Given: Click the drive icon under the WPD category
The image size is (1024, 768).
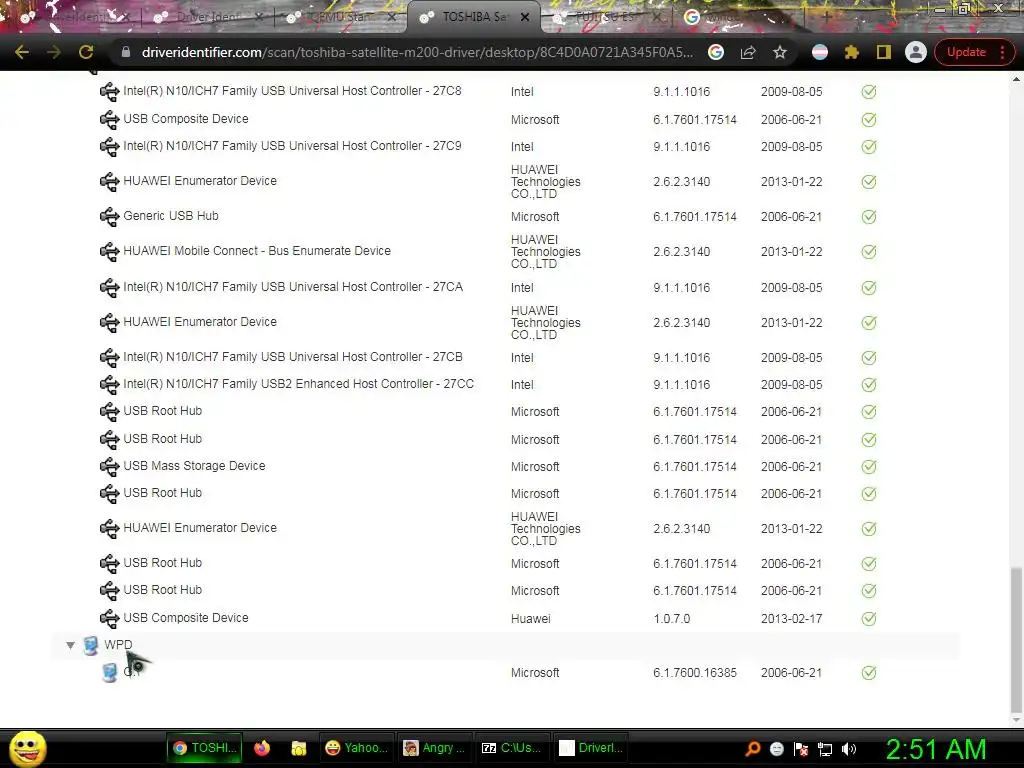Looking at the screenshot, I should click(x=110, y=673).
